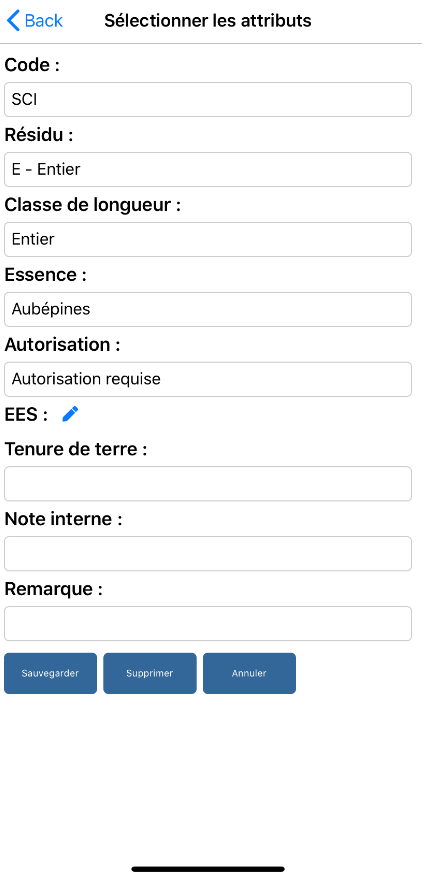
Task: Open the Code field showing SCI
Action: coord(208,100)
